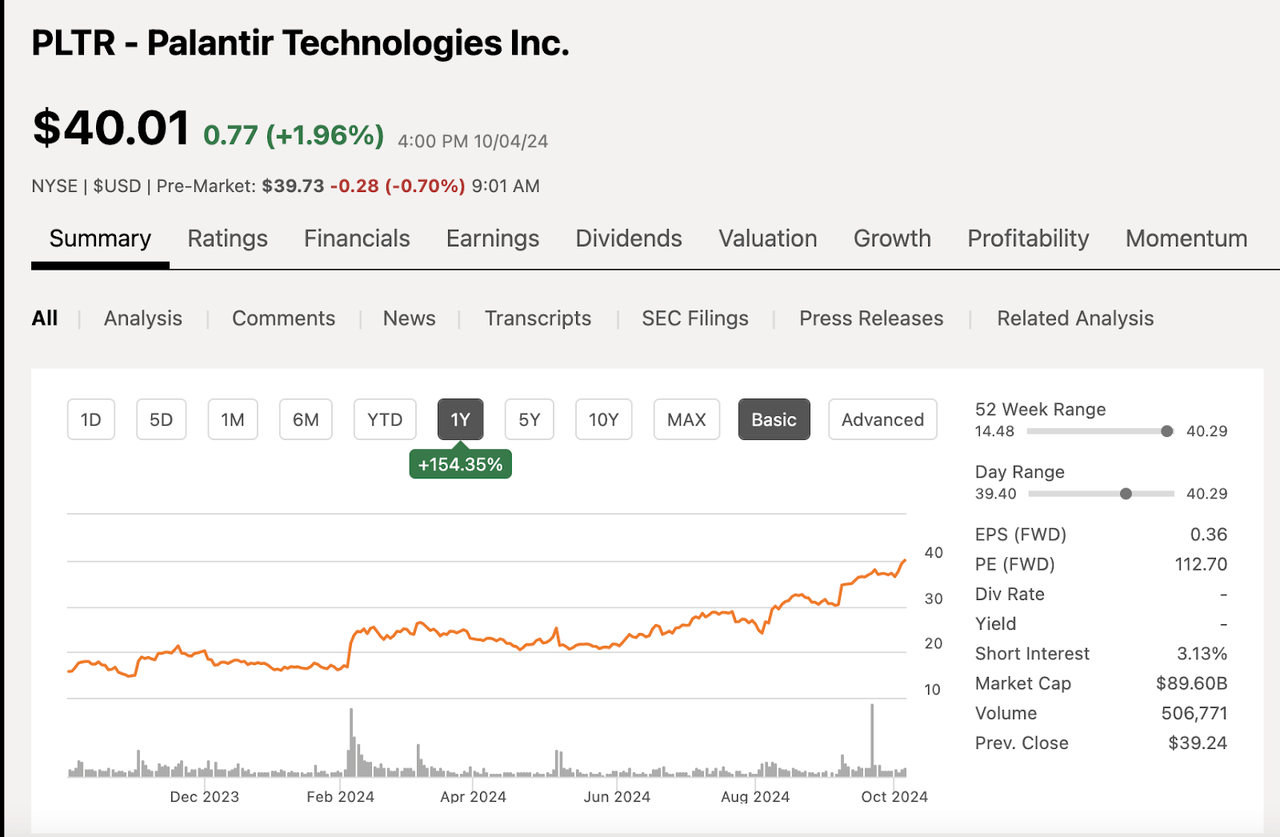Click the Volume value 506,771
1280x837 pixels.
pyautogui.click(x=1195, y=713)
